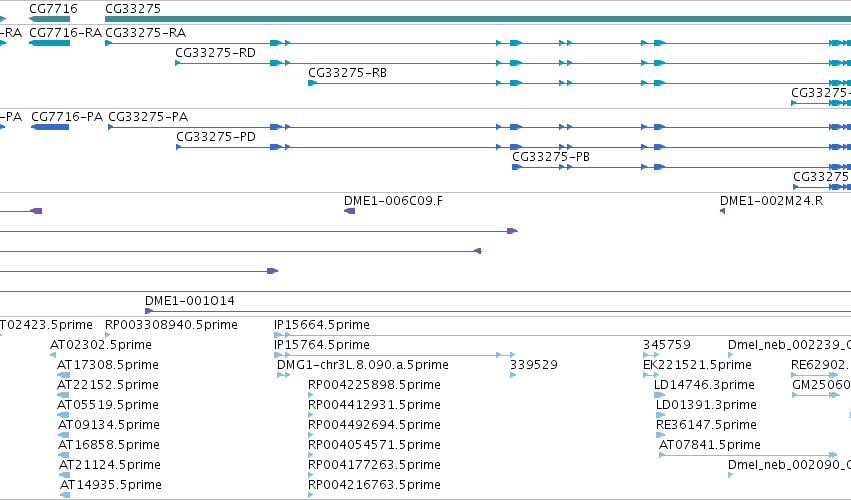Select the CG33275-PB coding start glyph

tap(517, 167)
